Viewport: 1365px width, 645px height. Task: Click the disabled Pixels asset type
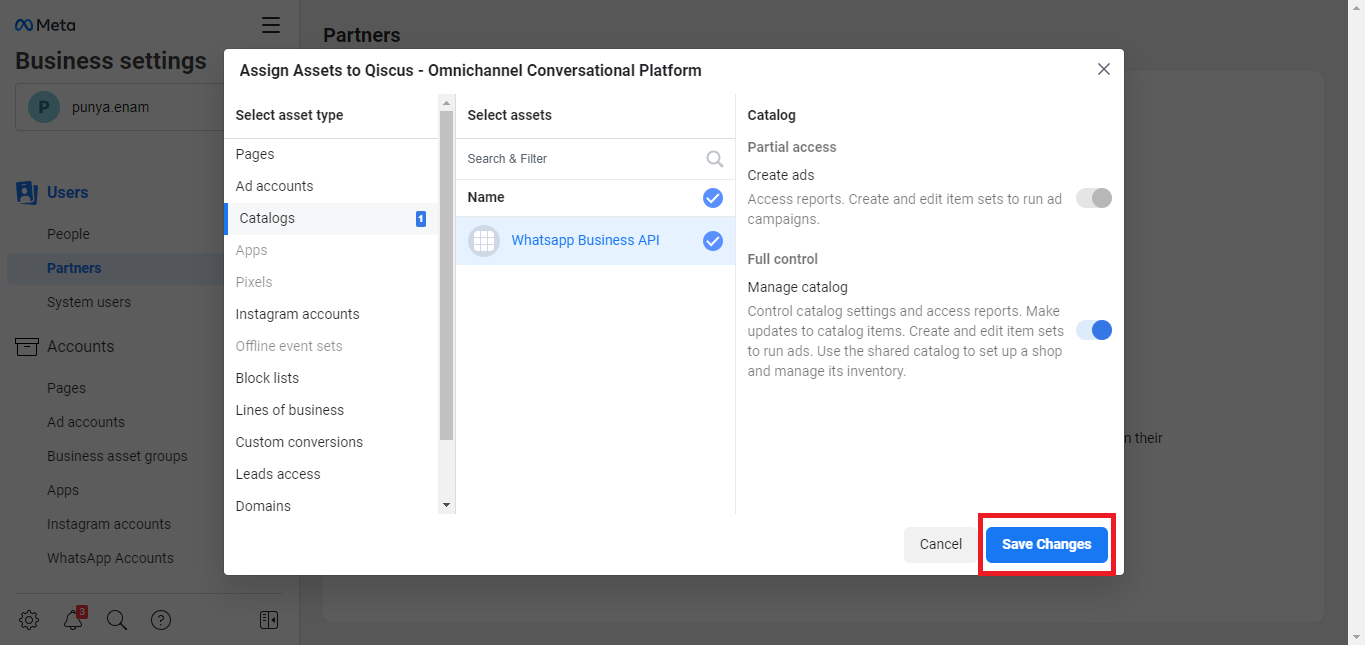click(x=254, y=282)
